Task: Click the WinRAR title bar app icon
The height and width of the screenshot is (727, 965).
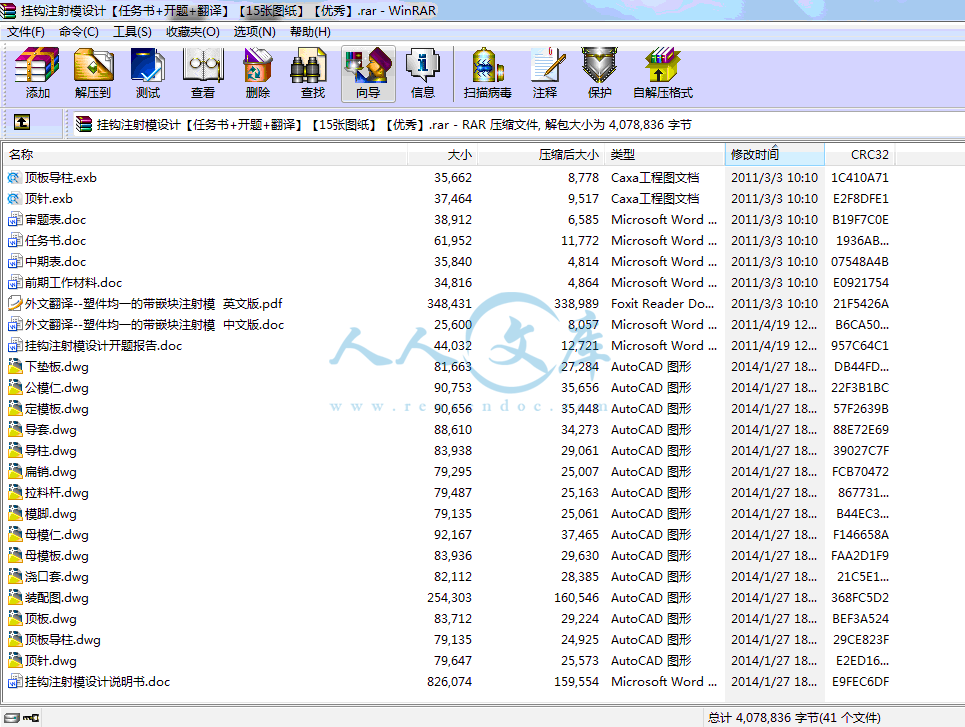Action: point(8,10)
